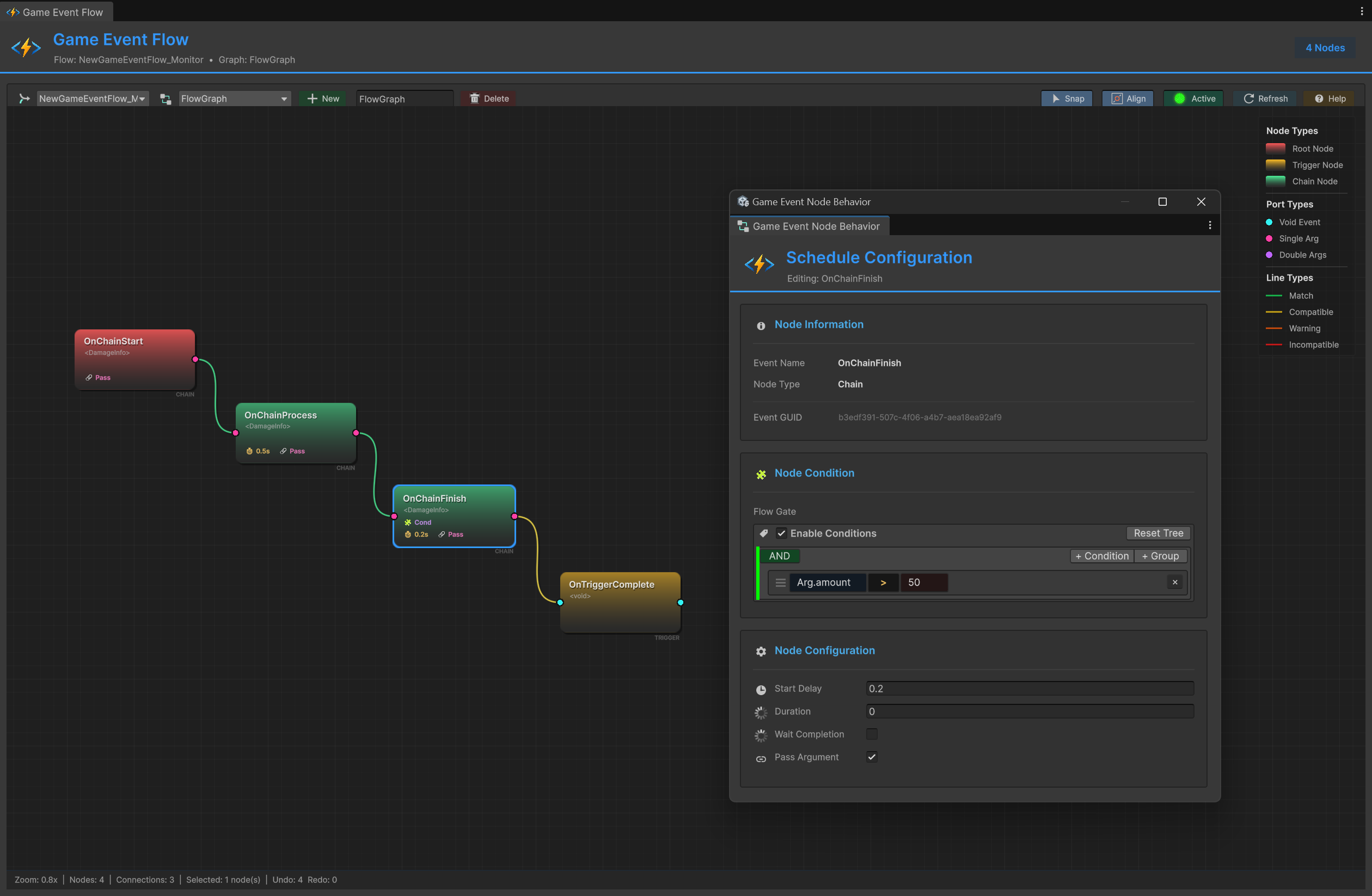Viewport: 1372px width, 896px height.
Task: Click the trash icon on the Delete button
Action: pos(474,98)
